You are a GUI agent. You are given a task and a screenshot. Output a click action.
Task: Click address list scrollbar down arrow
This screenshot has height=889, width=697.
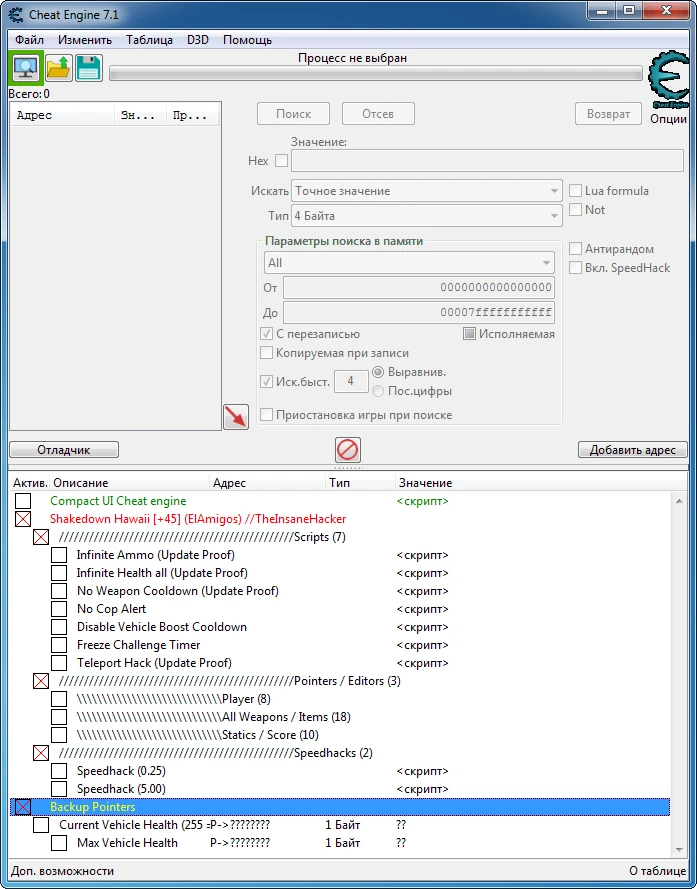679,849
